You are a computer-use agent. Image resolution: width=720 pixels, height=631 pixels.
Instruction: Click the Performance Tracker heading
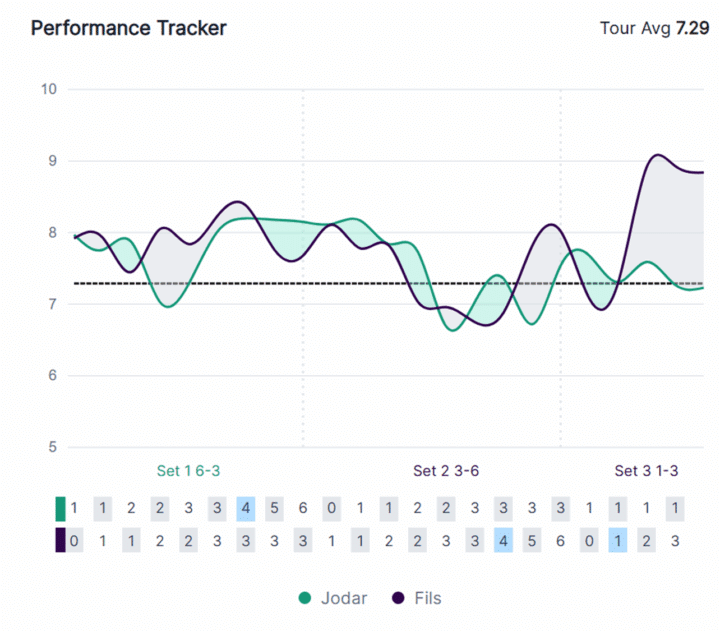click(128, 28)
